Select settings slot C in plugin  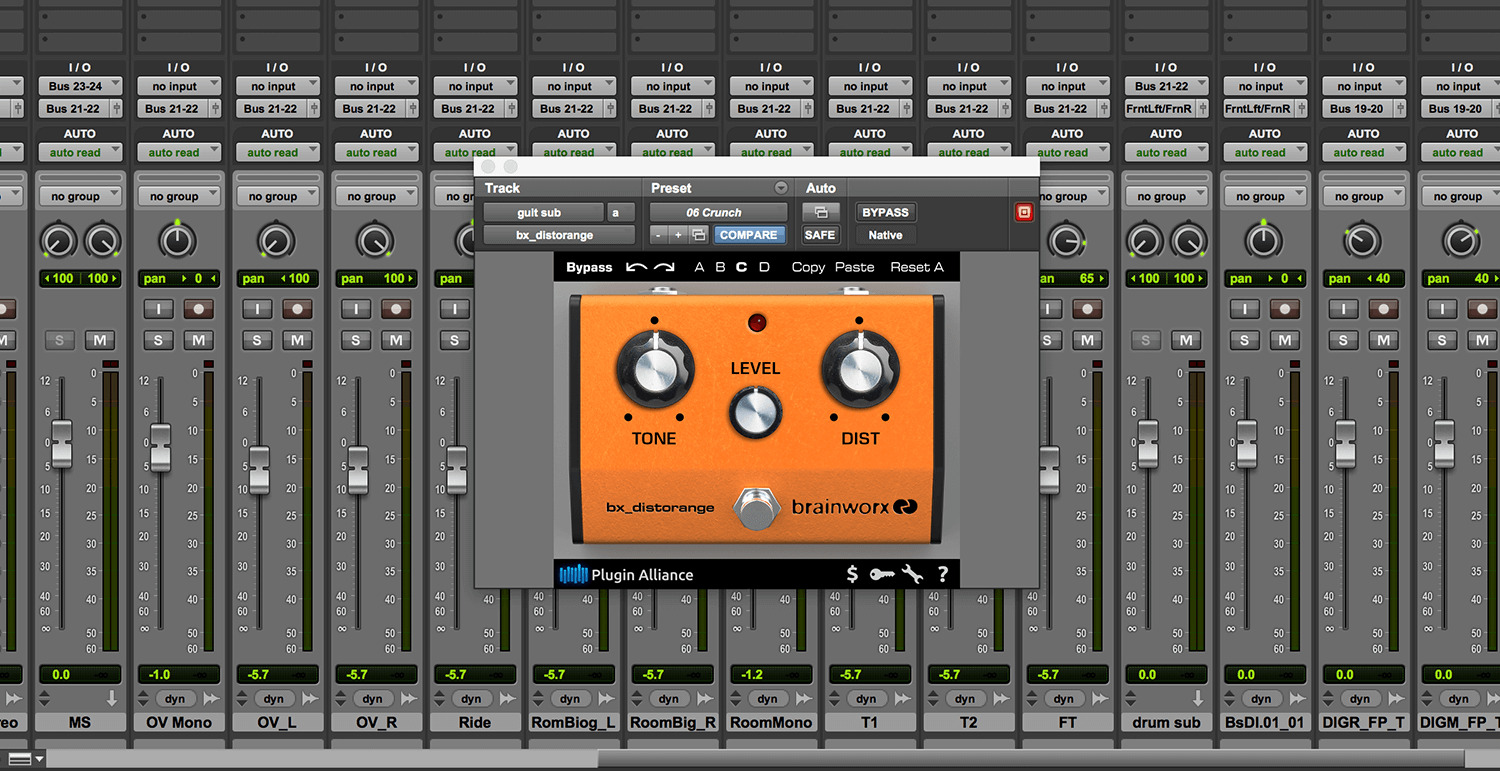(x=742, y=267)
